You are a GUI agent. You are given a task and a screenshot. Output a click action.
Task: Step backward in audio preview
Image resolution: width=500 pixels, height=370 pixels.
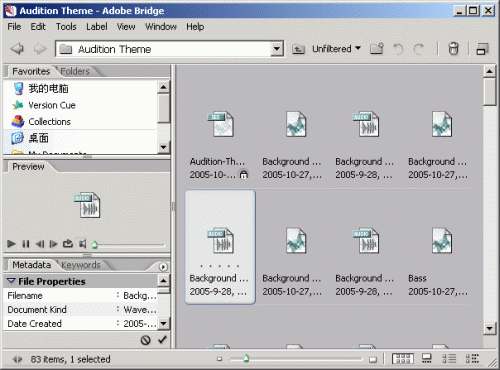(40, 244)
